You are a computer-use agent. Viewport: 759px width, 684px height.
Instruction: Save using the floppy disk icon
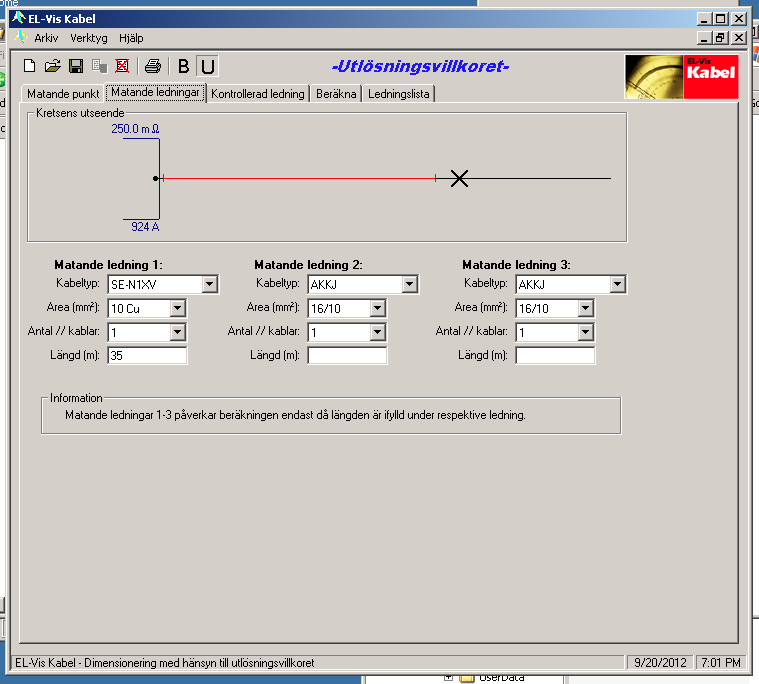coord(76,67)
